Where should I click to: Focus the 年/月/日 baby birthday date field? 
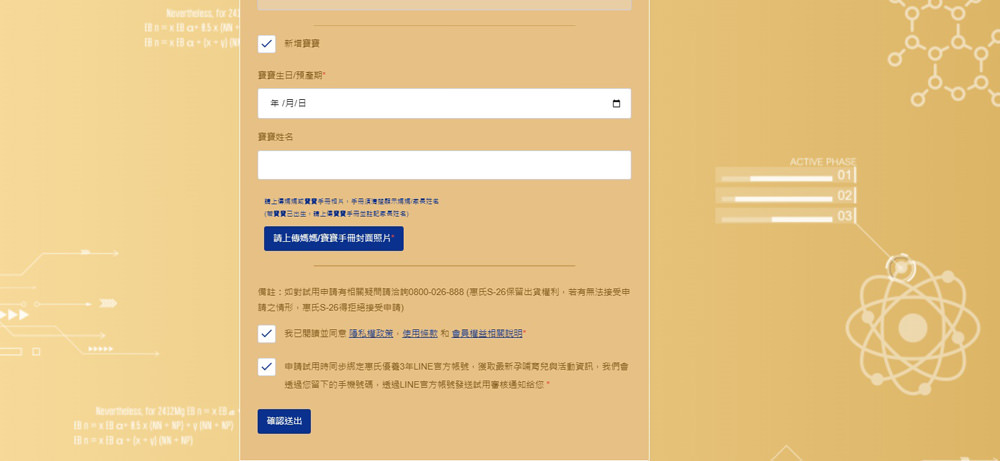pyautogui.click(x=444, y=103)
